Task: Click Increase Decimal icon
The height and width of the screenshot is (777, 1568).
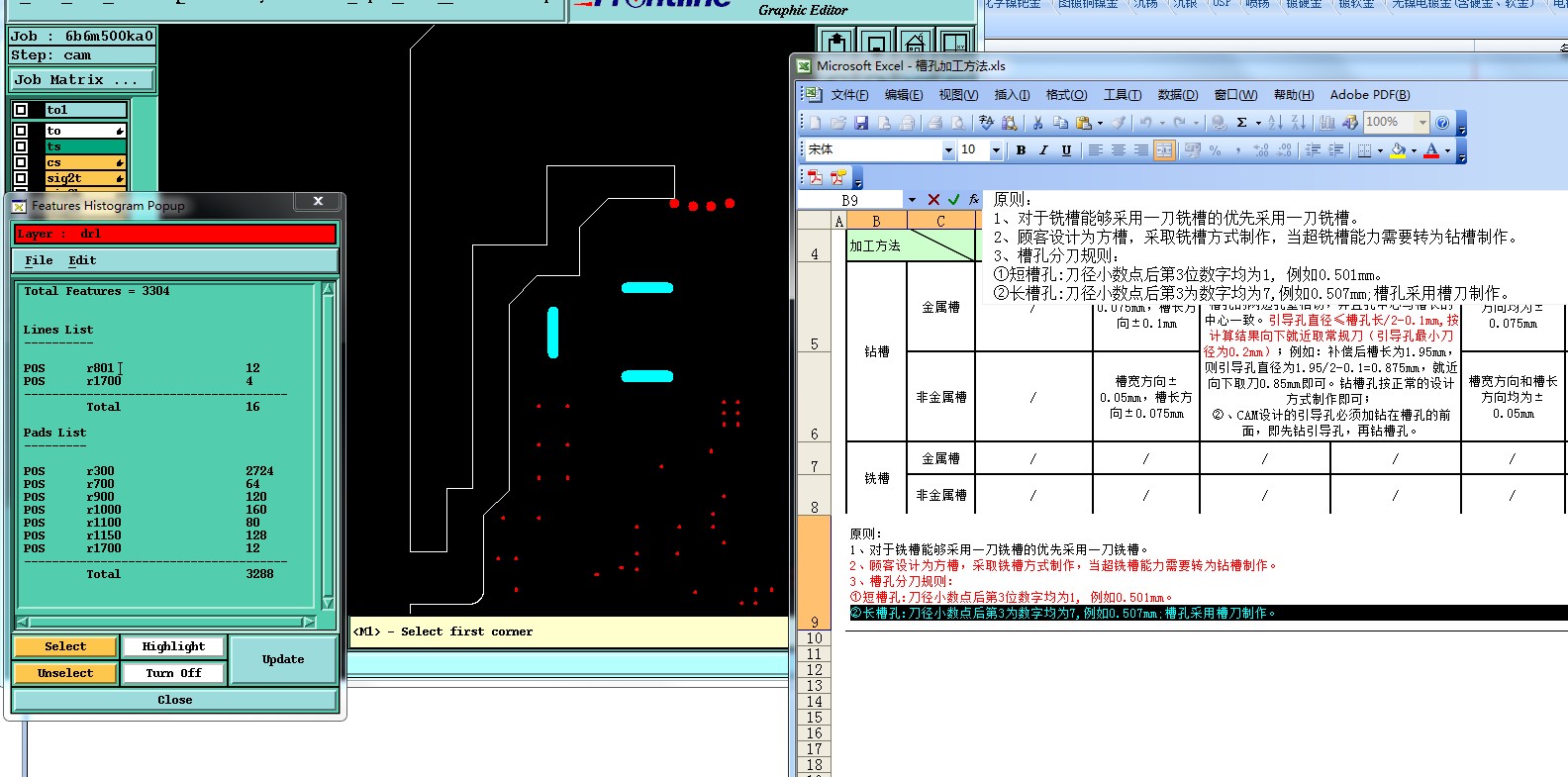Action: coord(1261,150)
